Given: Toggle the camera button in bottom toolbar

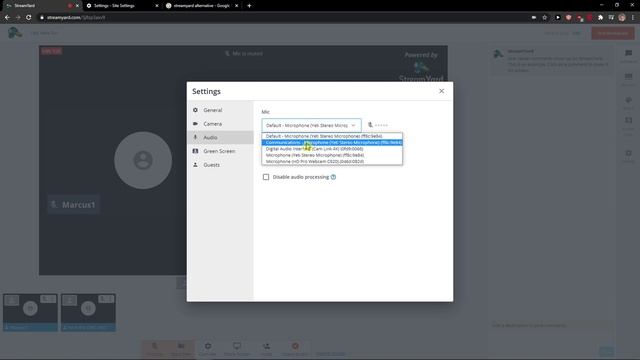Looking at the screenshot, I should [181, 349].
